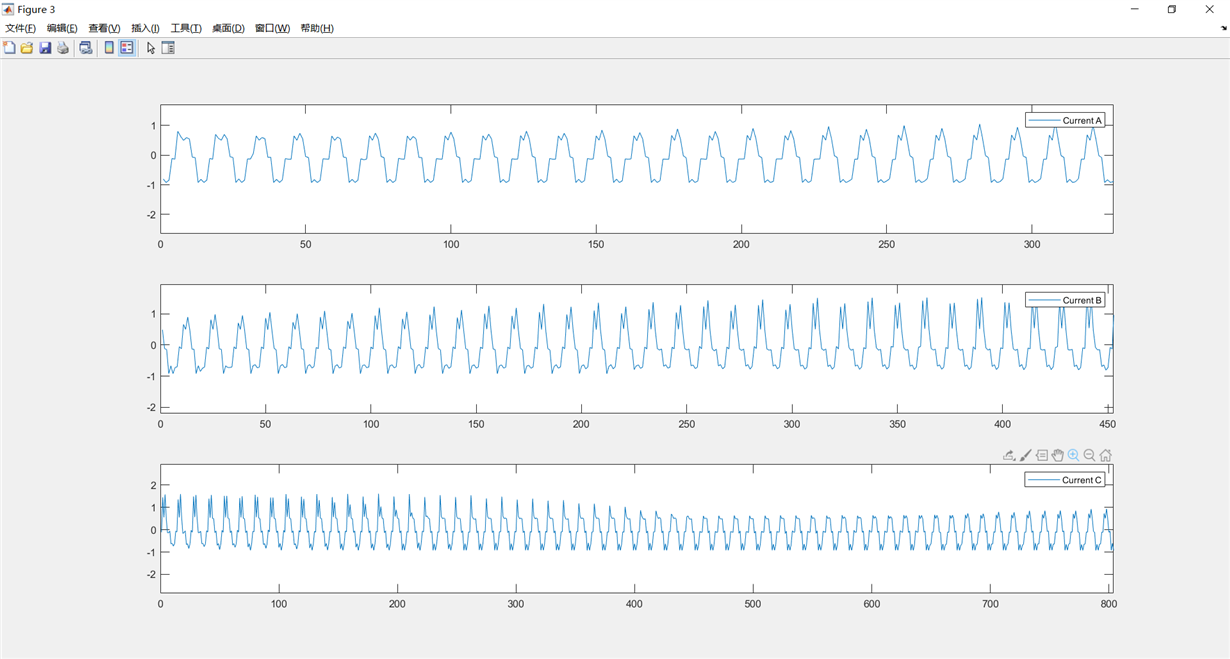Viewport: 1230px width, 659px height.
Task: Open the 工具(T) menu
Action: click(x=186, y=28)
